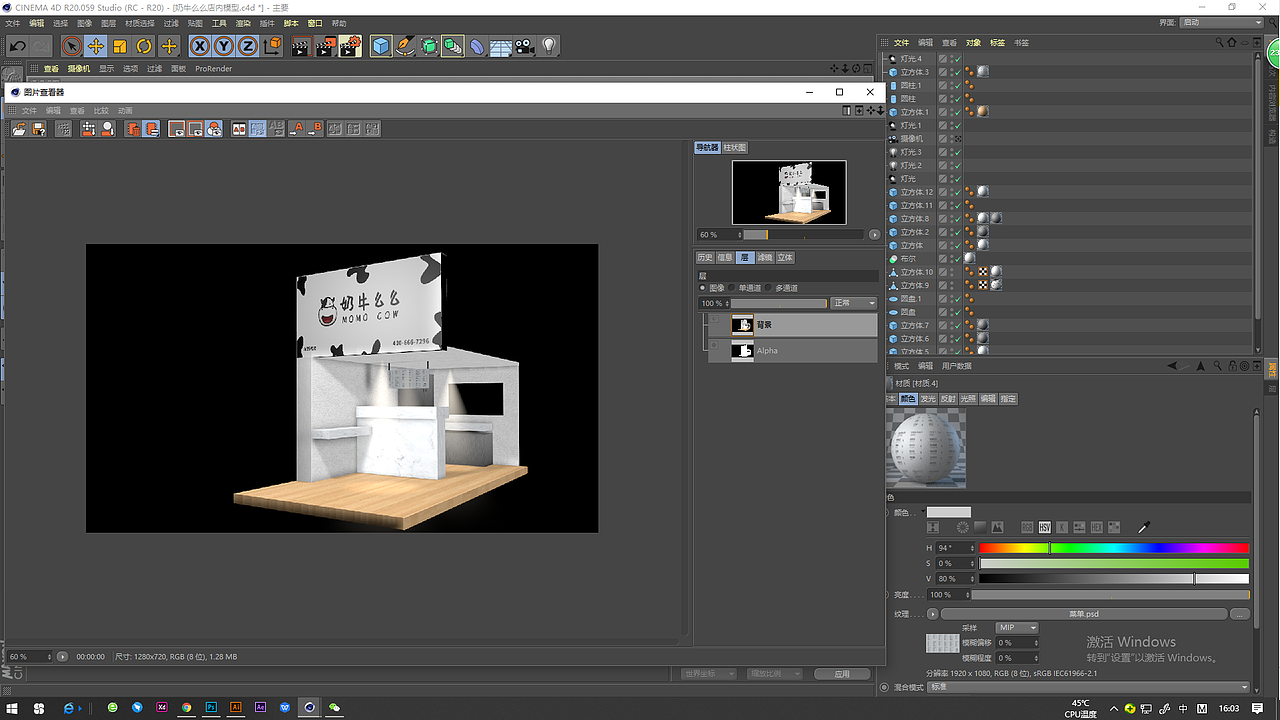This screenshot has width=1280, height=720.
Task: Pick color with the eyedropper tool
Action: pyautogui.click(x=1145, y=527)
